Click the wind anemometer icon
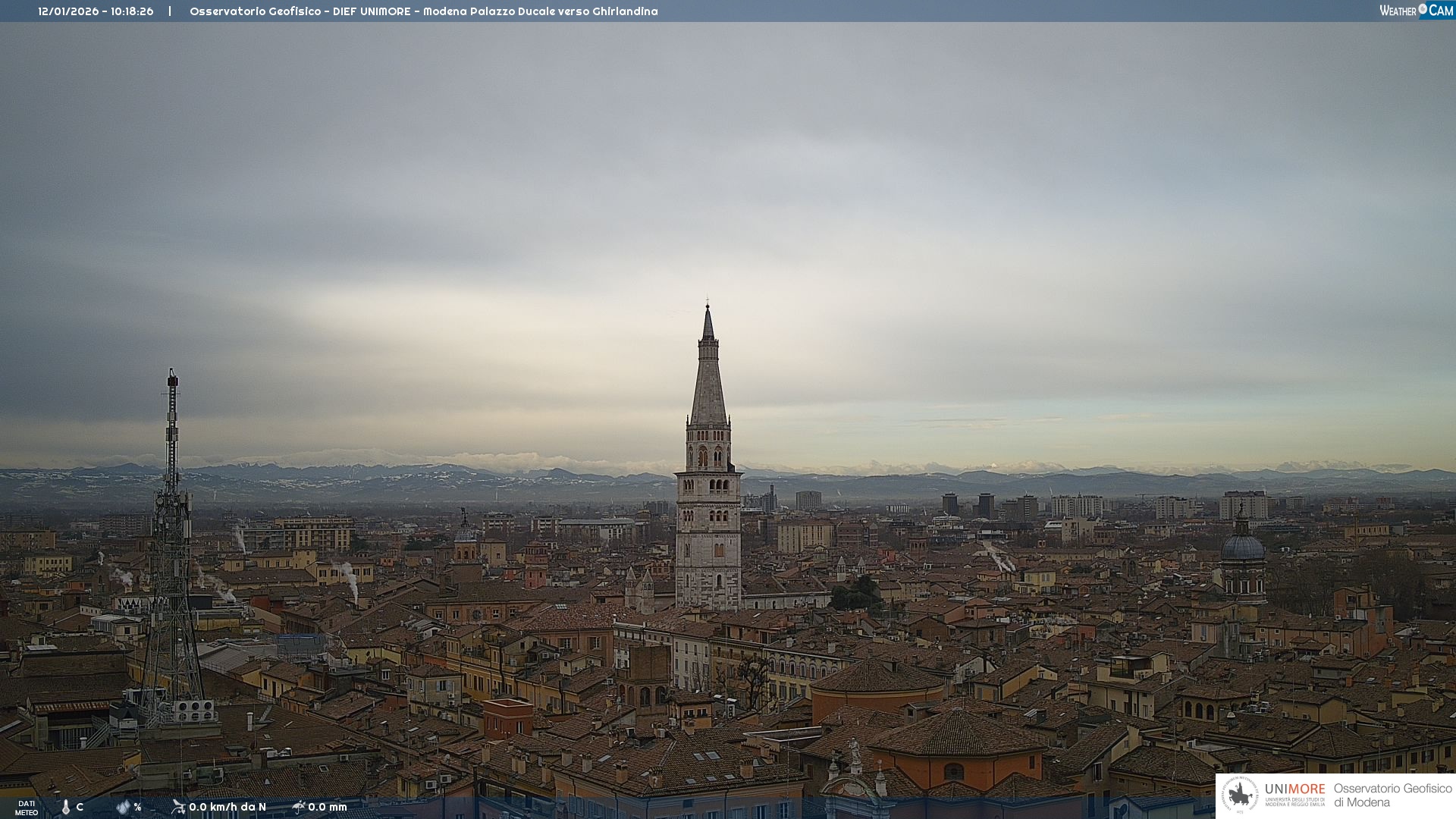This screenshot has width=1456, height=819. [178, 807]
